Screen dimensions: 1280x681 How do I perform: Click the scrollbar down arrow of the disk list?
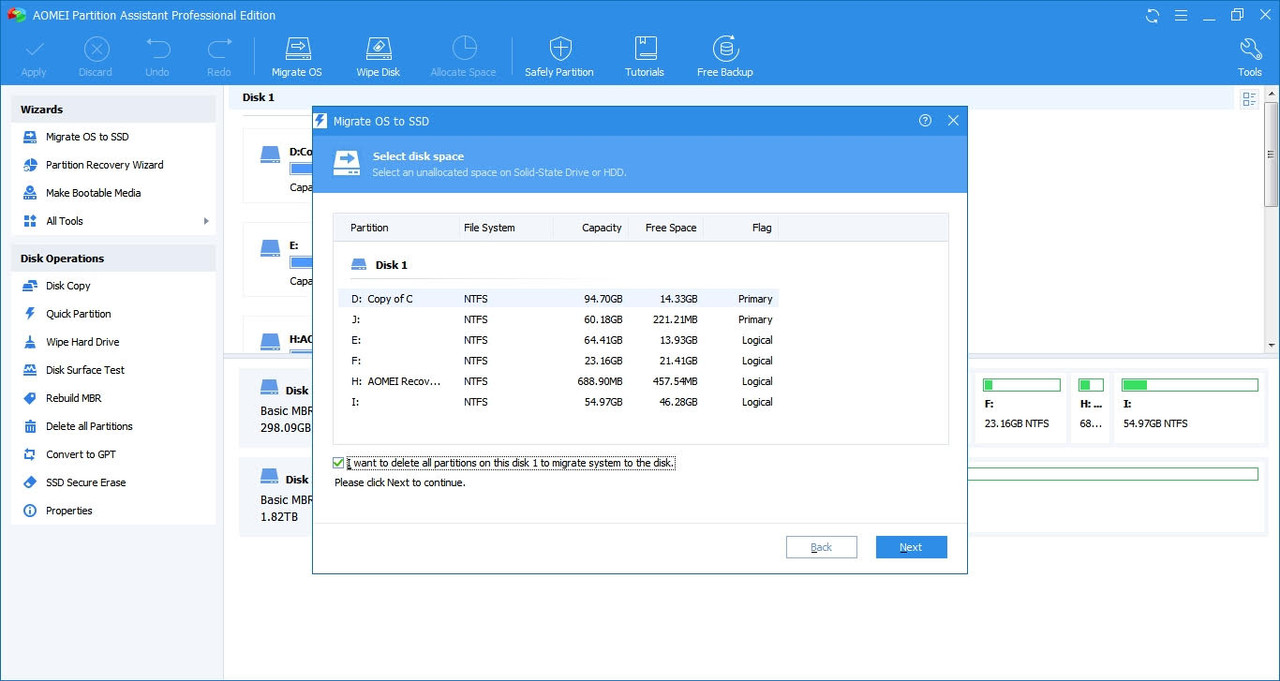(1271, 345)
